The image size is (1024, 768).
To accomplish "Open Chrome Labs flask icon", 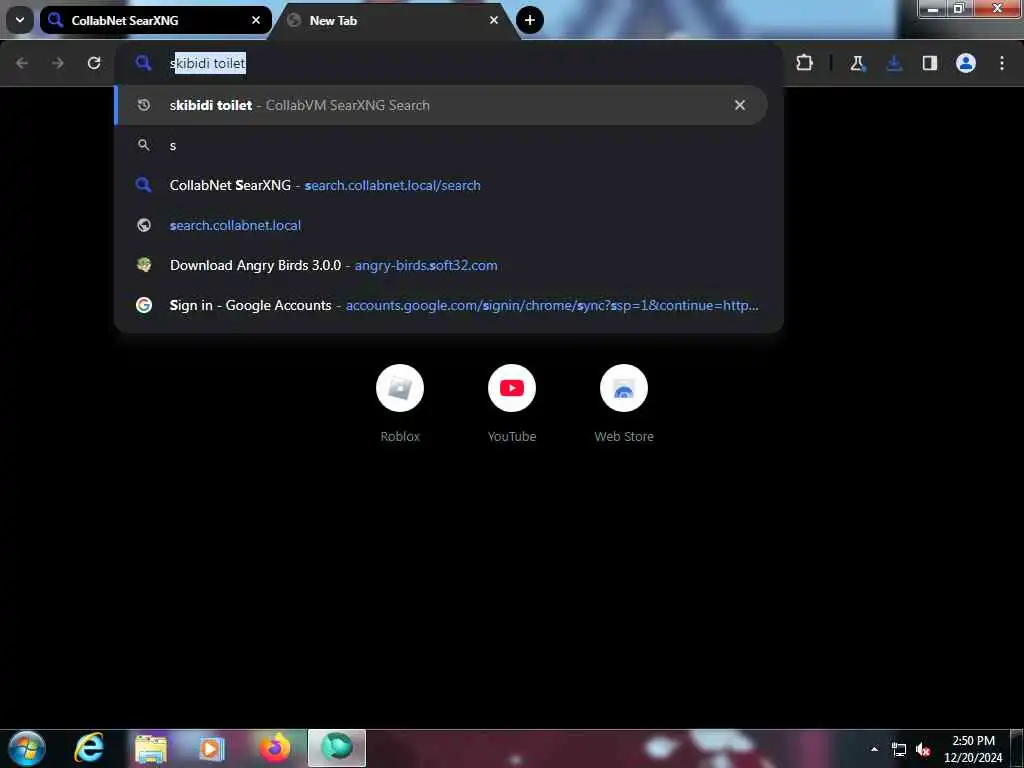I will pos(857,63).
